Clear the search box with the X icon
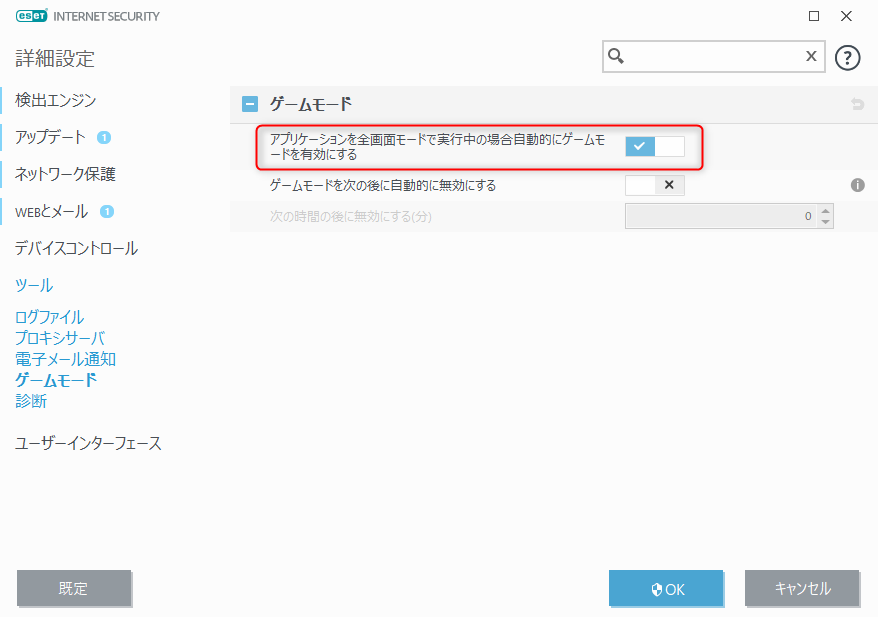 click(811, 56)
